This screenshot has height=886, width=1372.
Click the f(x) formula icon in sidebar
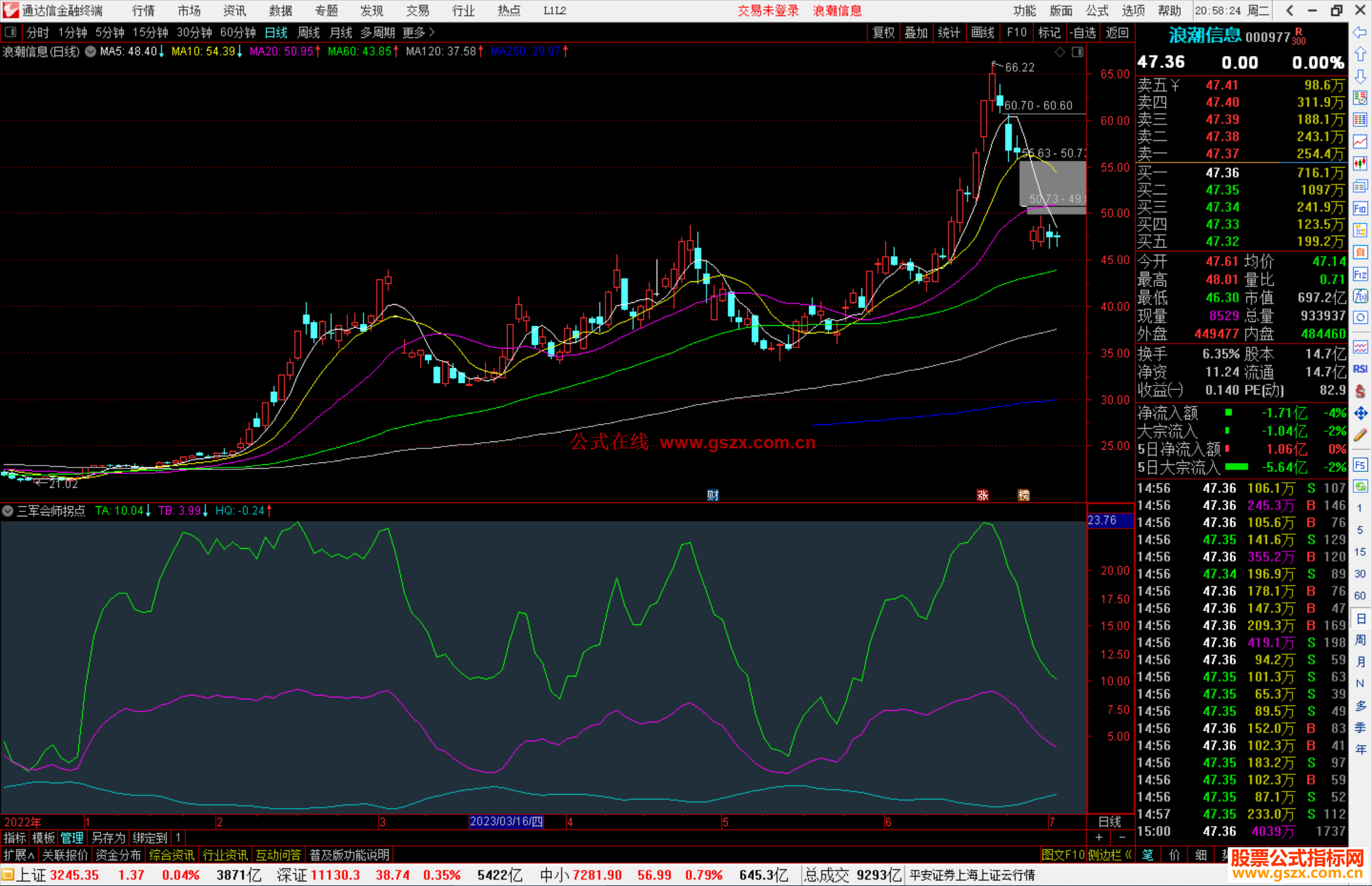1360,297
